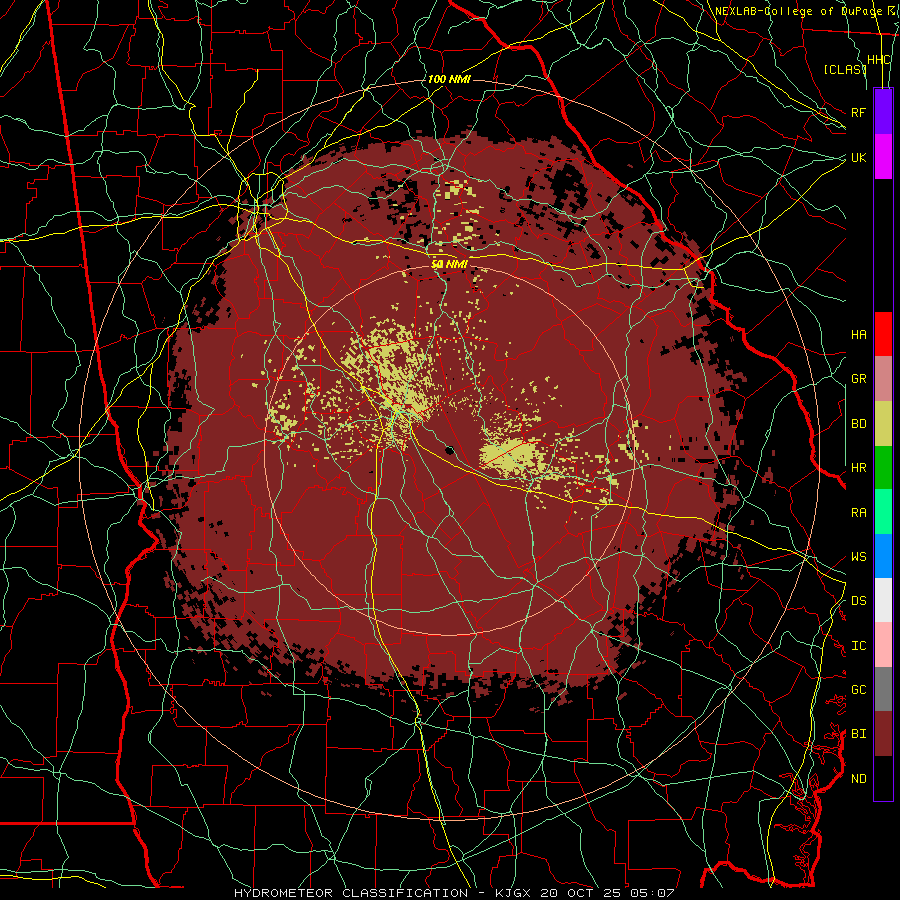Click the HR green legend swatch

[x=883, y=468]
